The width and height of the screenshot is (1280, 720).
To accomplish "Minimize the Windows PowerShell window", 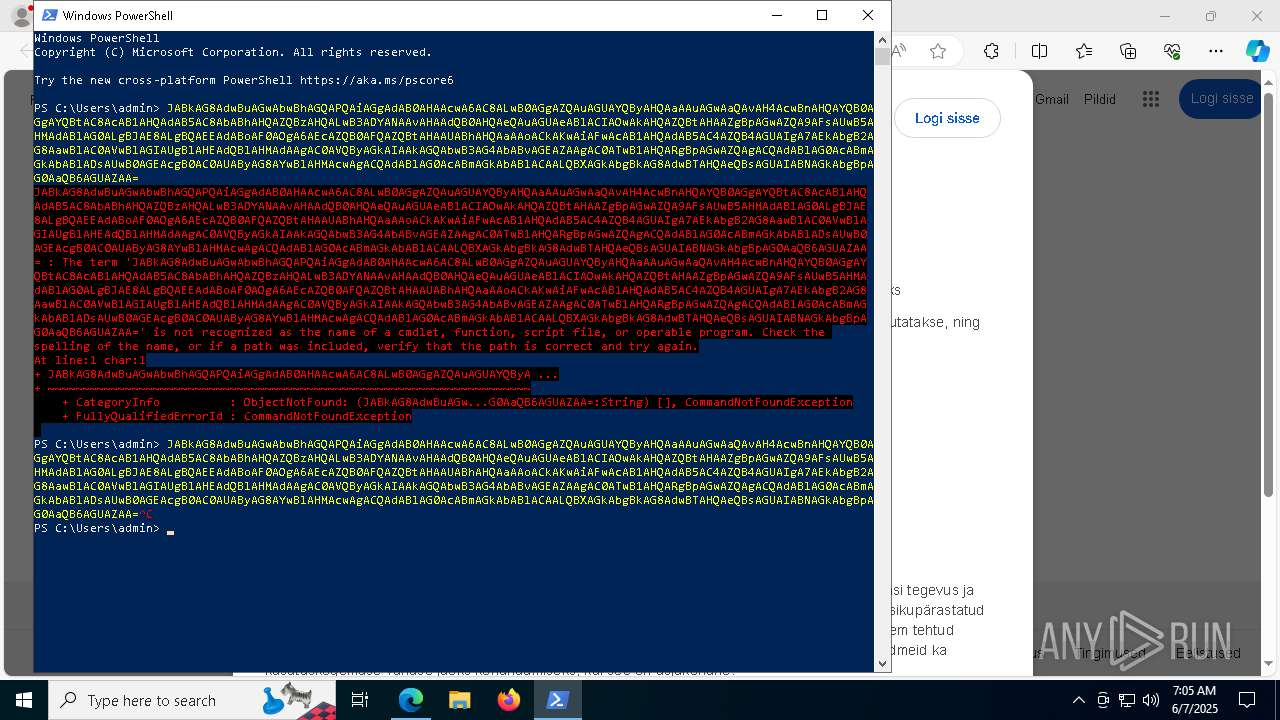I will pyautogui.click(x=776, y=15).
